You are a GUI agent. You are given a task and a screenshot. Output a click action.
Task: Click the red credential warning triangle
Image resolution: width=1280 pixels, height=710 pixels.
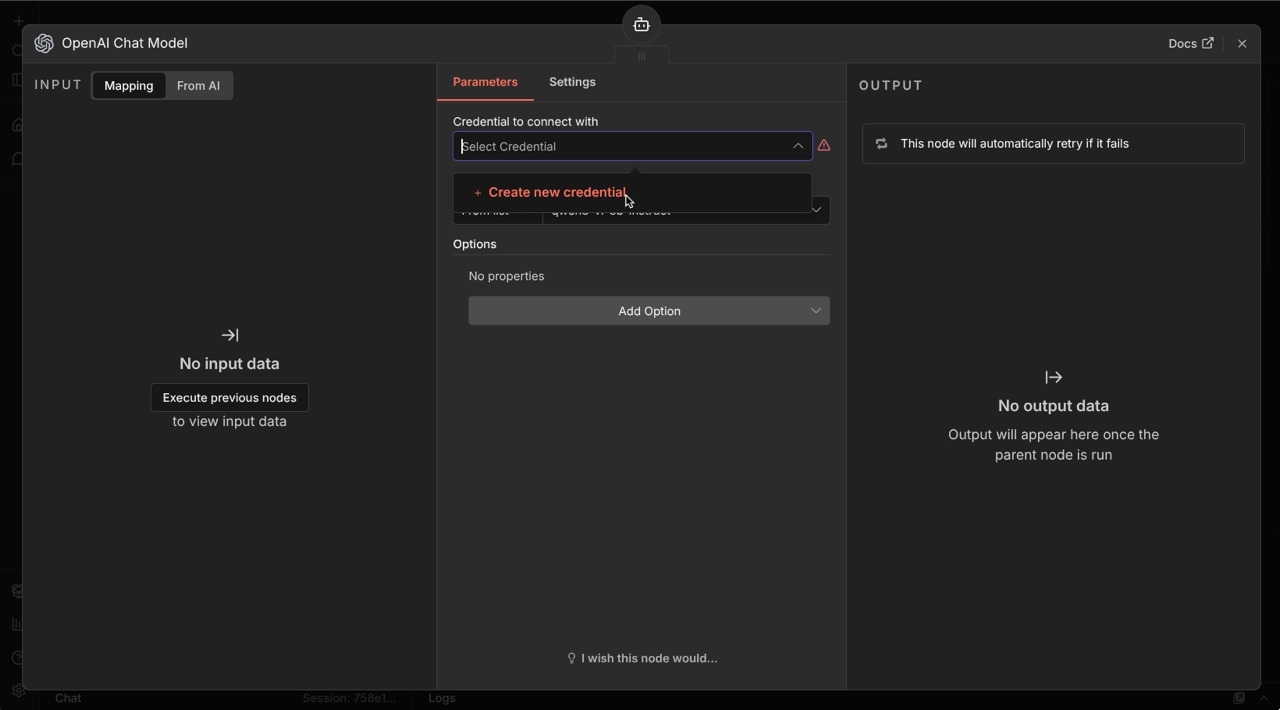pos(824,146)
